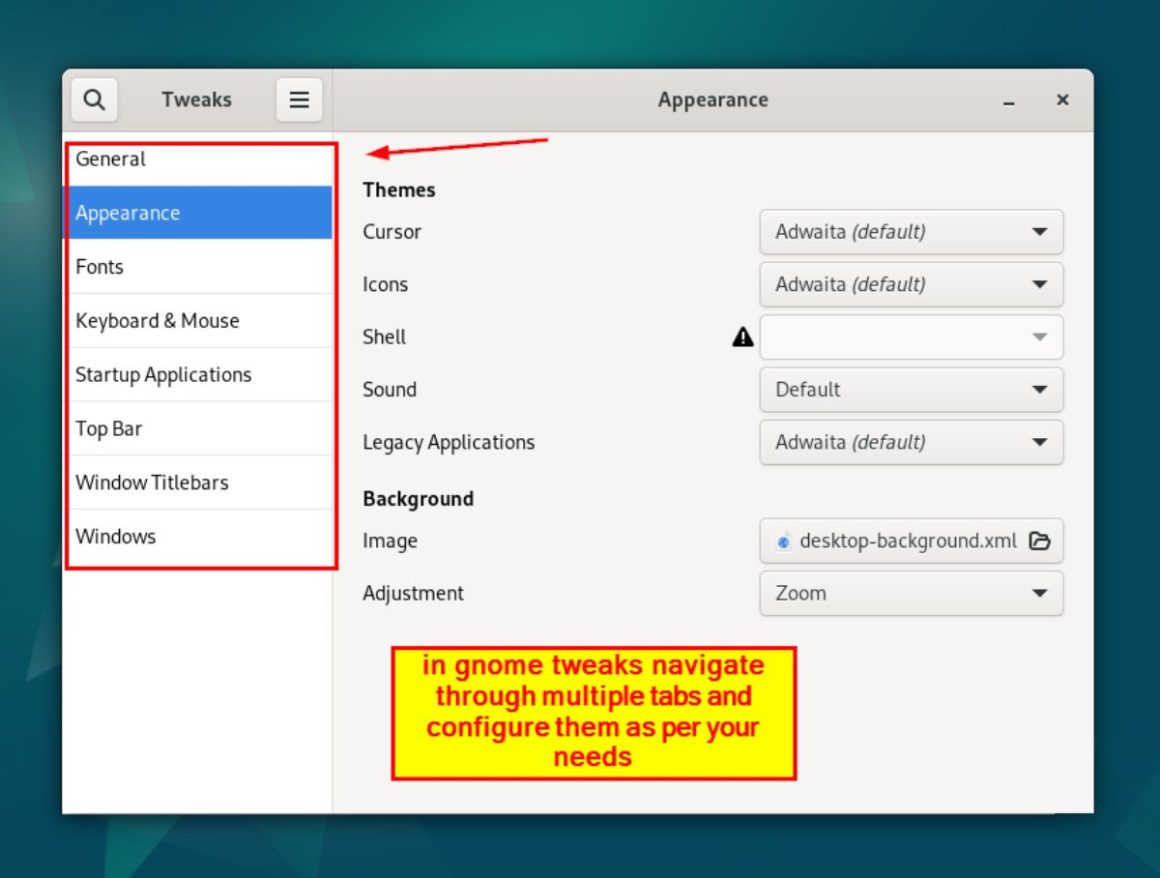Open the hamburger menu in Tweaks
1160x878 pixels.
pyautogui.click(x=298, y=99)
